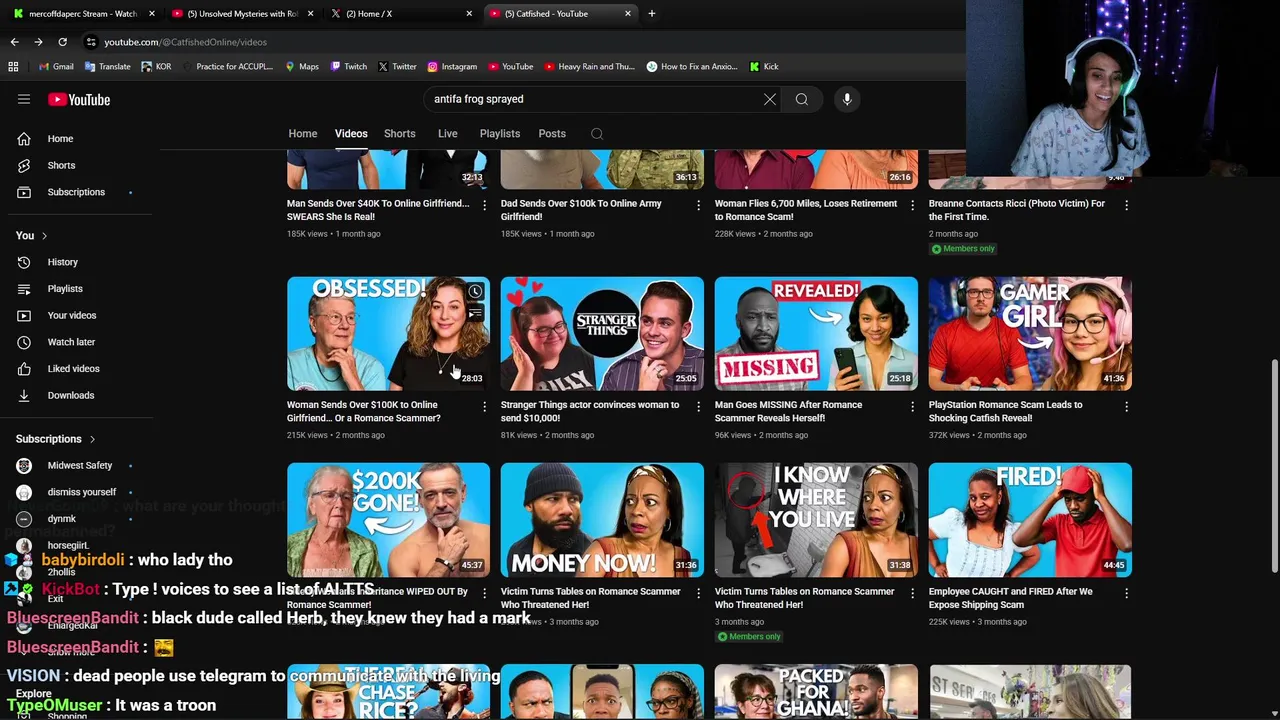Switch to channel Live tab

point(448,134)
